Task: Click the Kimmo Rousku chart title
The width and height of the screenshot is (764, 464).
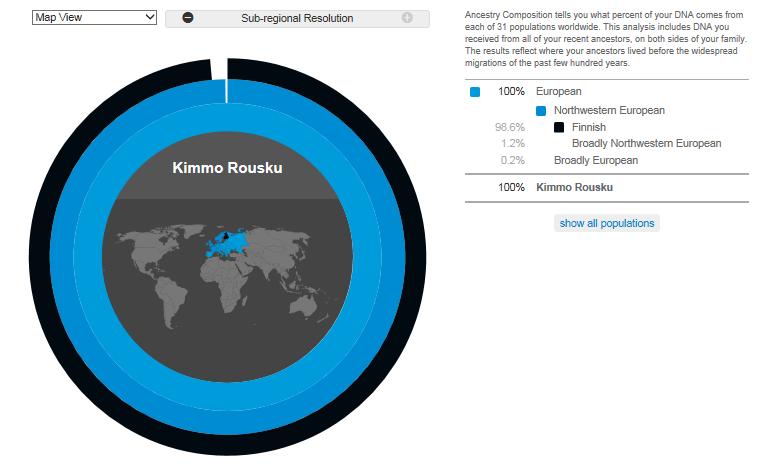Action: pos(227,168)
